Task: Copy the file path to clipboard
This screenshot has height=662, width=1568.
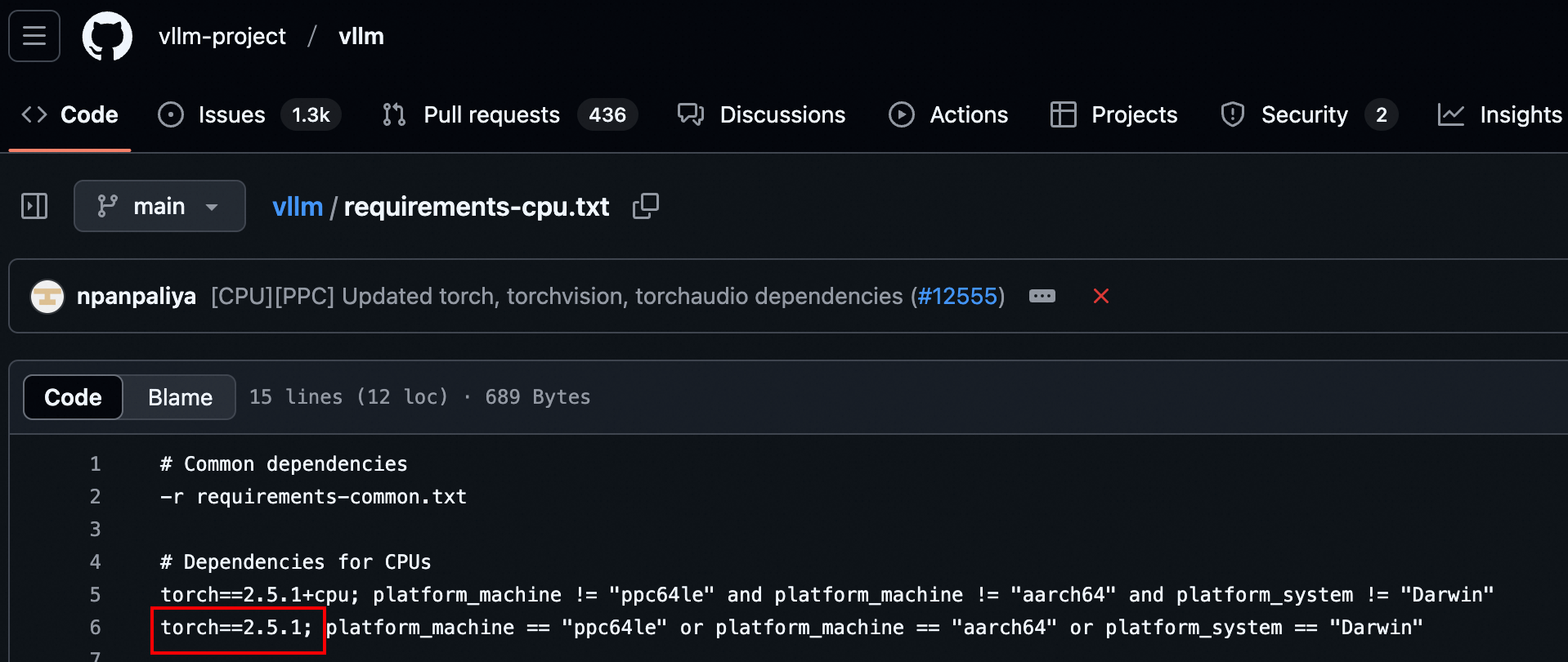Action: (646, 206)
